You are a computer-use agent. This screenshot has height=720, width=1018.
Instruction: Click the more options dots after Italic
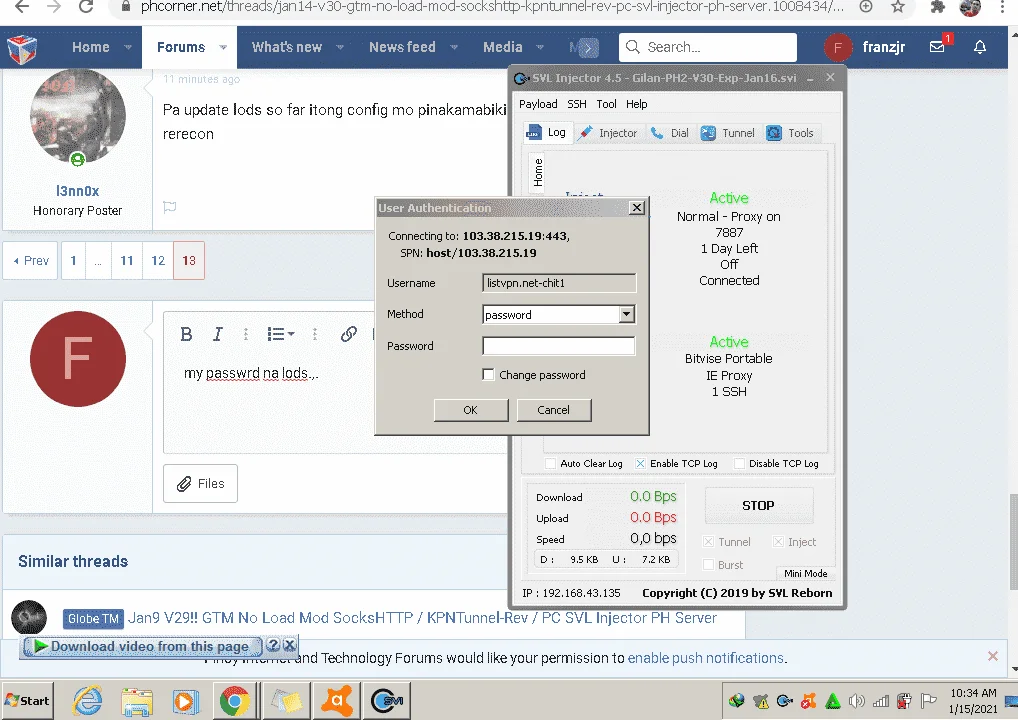point(245,334)
